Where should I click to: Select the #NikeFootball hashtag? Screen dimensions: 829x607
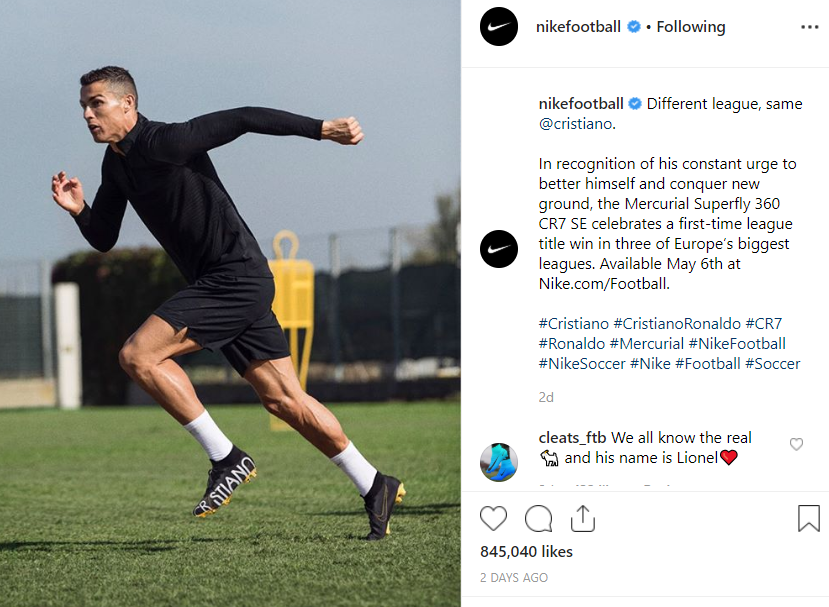(737, 344)
